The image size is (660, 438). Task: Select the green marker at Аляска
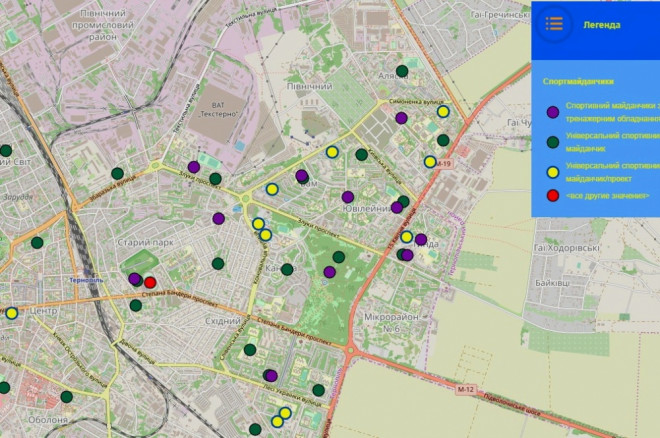click(x=401, y=71)
